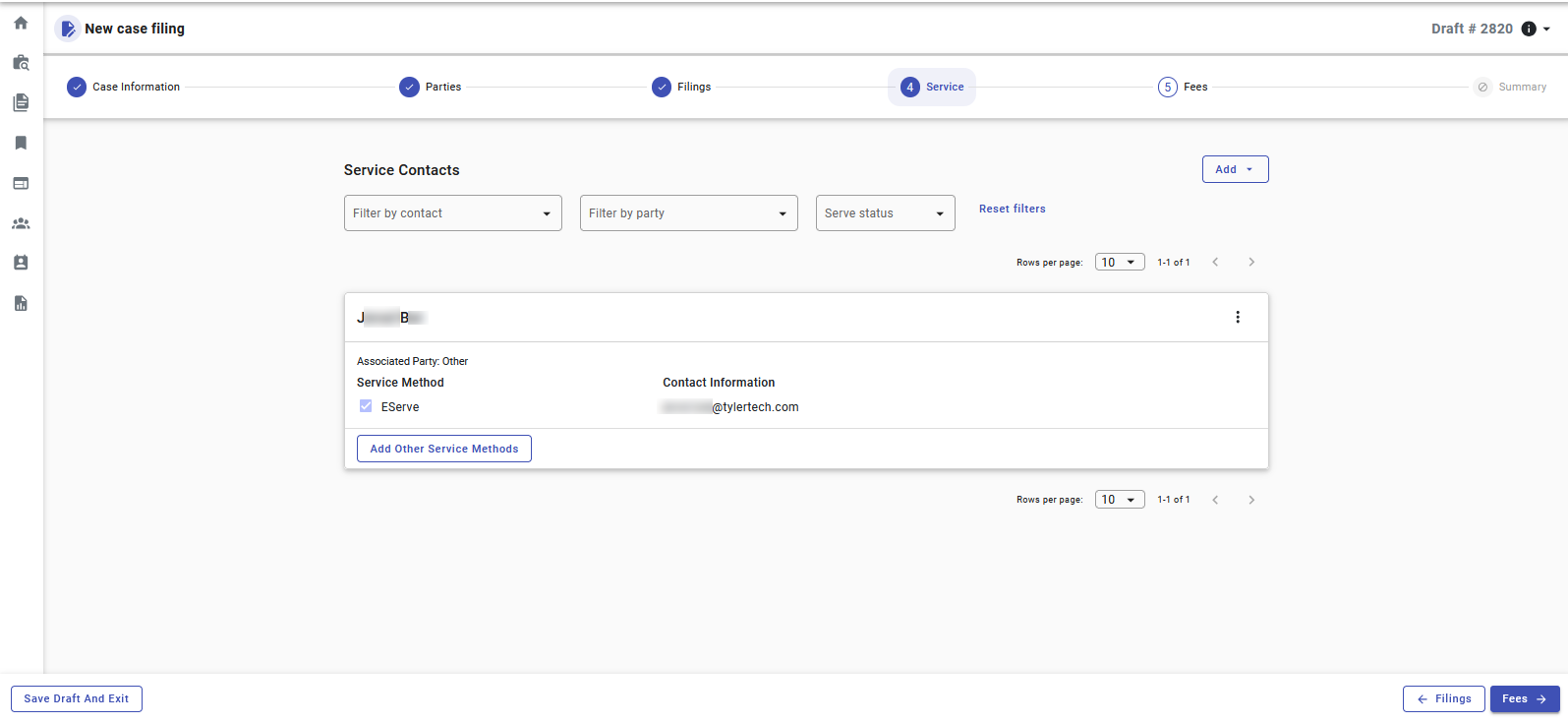Image resolution: width=1568 pixels, height=724 pixels.
Task: Open the three-dot menu for the contact card
Action: pos(1238,317)
